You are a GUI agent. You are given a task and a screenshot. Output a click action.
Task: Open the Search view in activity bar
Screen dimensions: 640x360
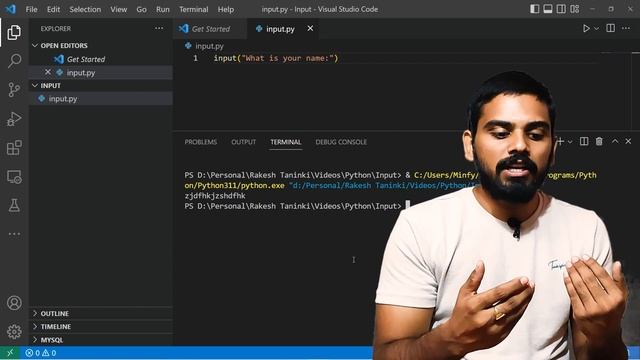14,61
